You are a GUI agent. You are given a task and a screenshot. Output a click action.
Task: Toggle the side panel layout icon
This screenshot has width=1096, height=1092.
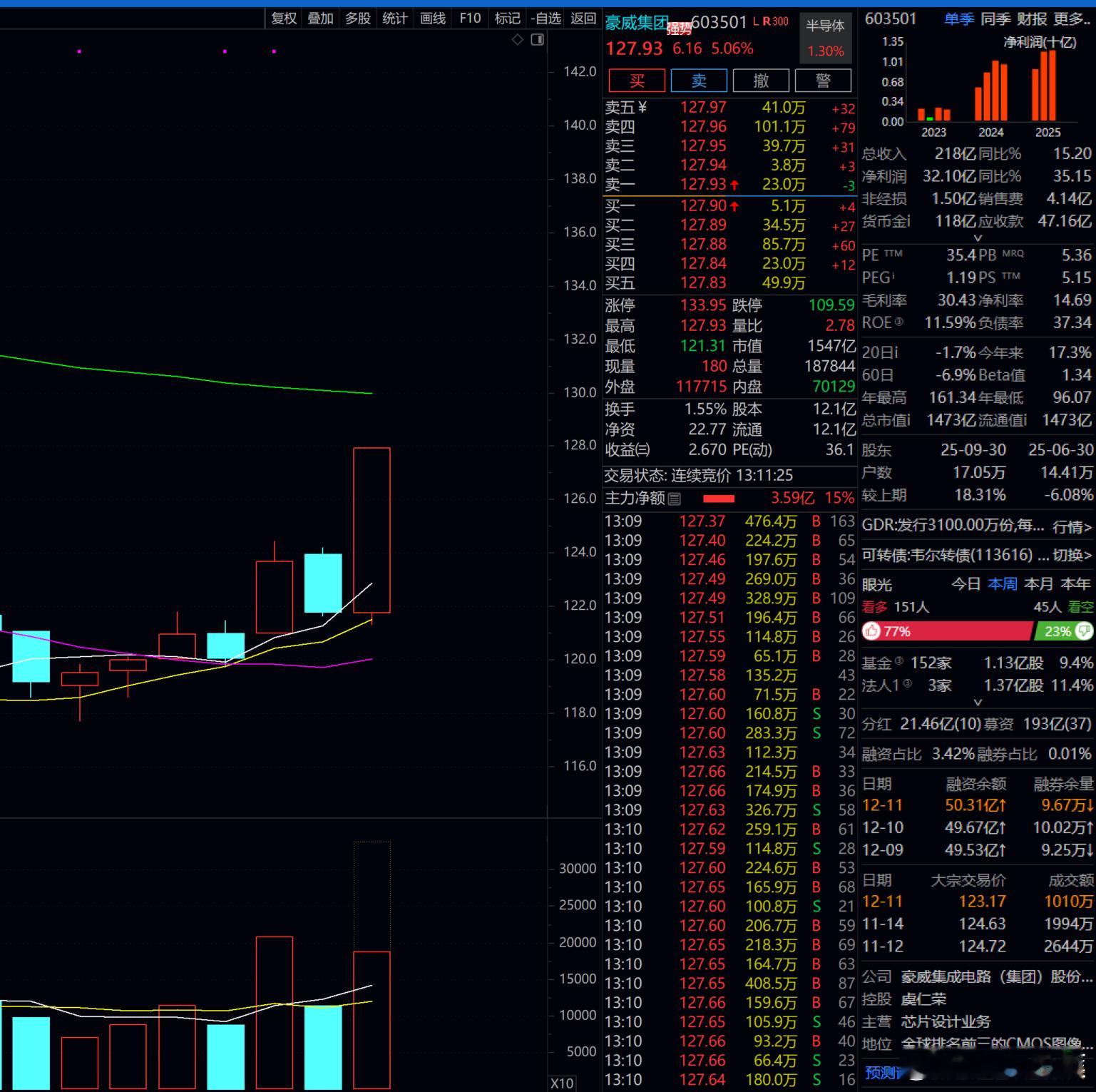click(x=538, y=40)
